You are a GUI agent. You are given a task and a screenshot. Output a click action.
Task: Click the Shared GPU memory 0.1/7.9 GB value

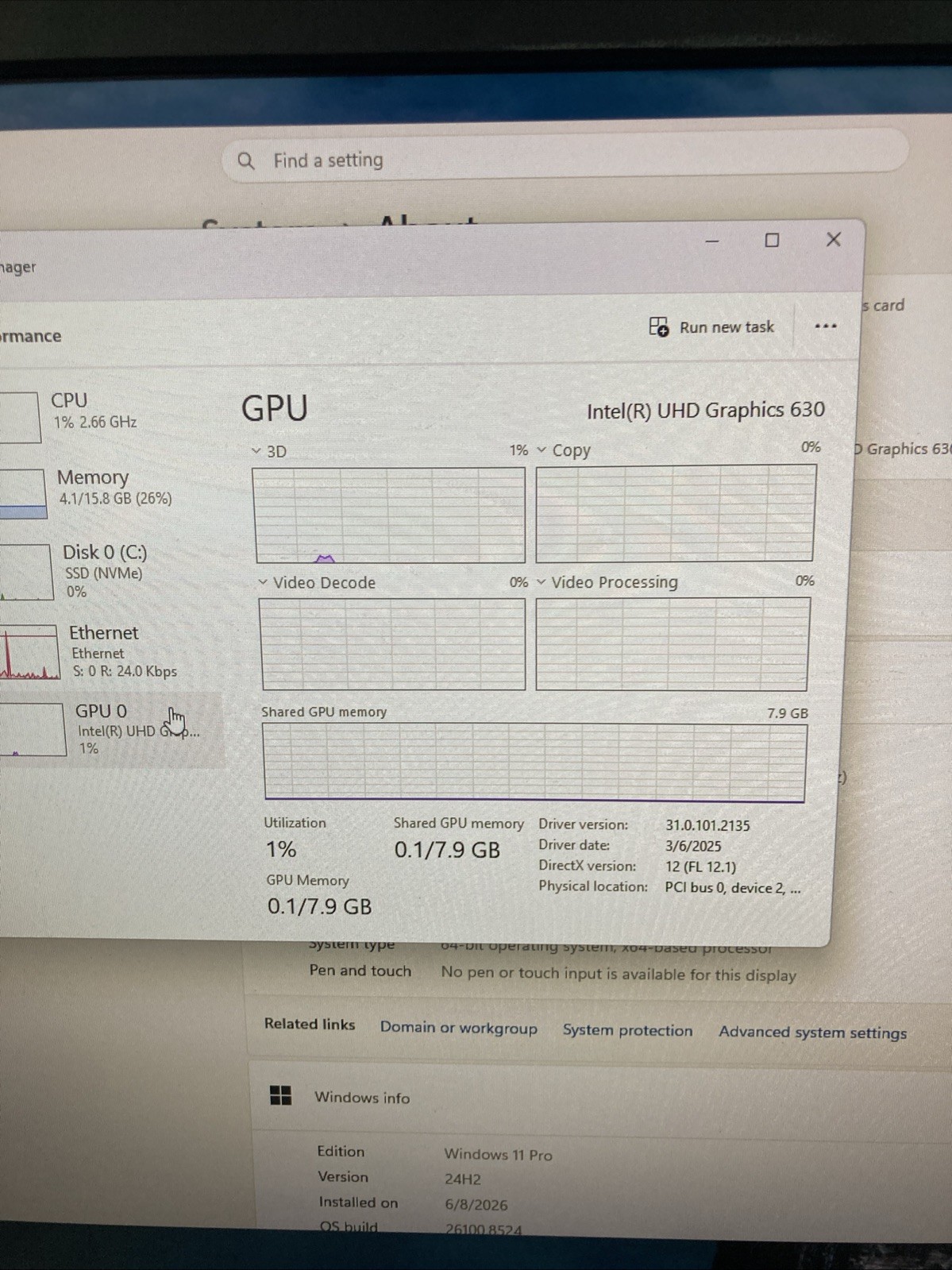click(447, 850)
